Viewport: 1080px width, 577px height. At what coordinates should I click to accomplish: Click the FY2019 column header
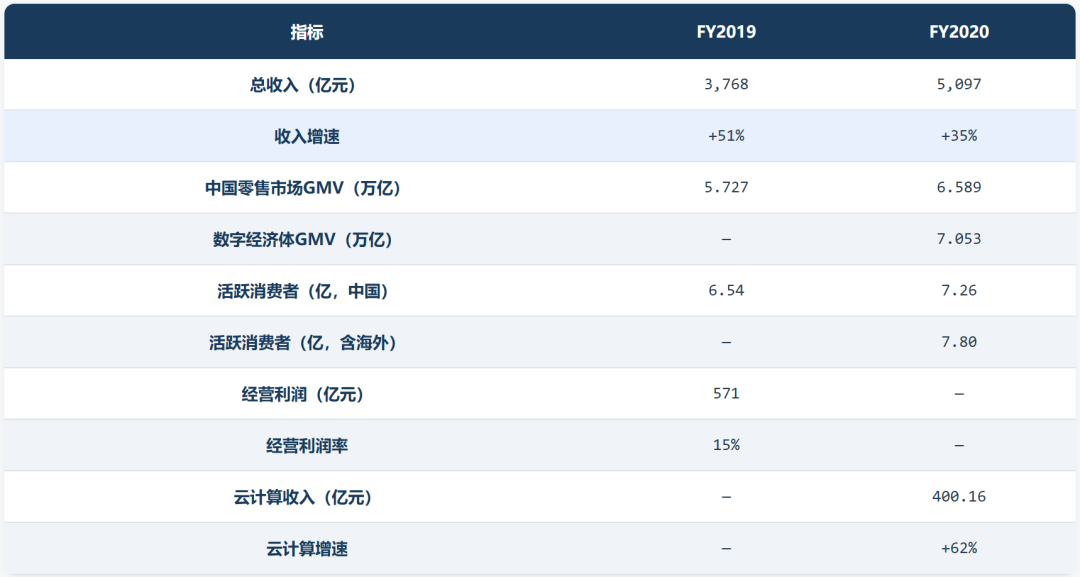coord(726,32)
